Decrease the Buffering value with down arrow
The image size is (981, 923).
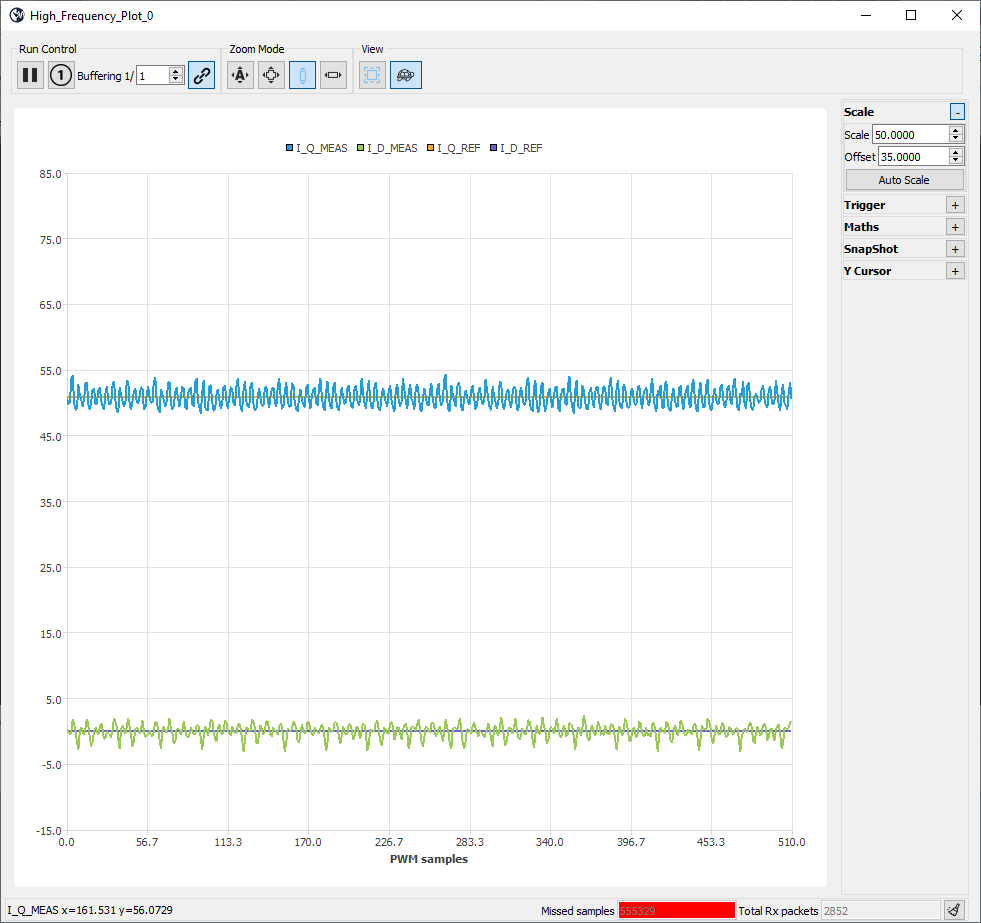(x=176, y=79)
